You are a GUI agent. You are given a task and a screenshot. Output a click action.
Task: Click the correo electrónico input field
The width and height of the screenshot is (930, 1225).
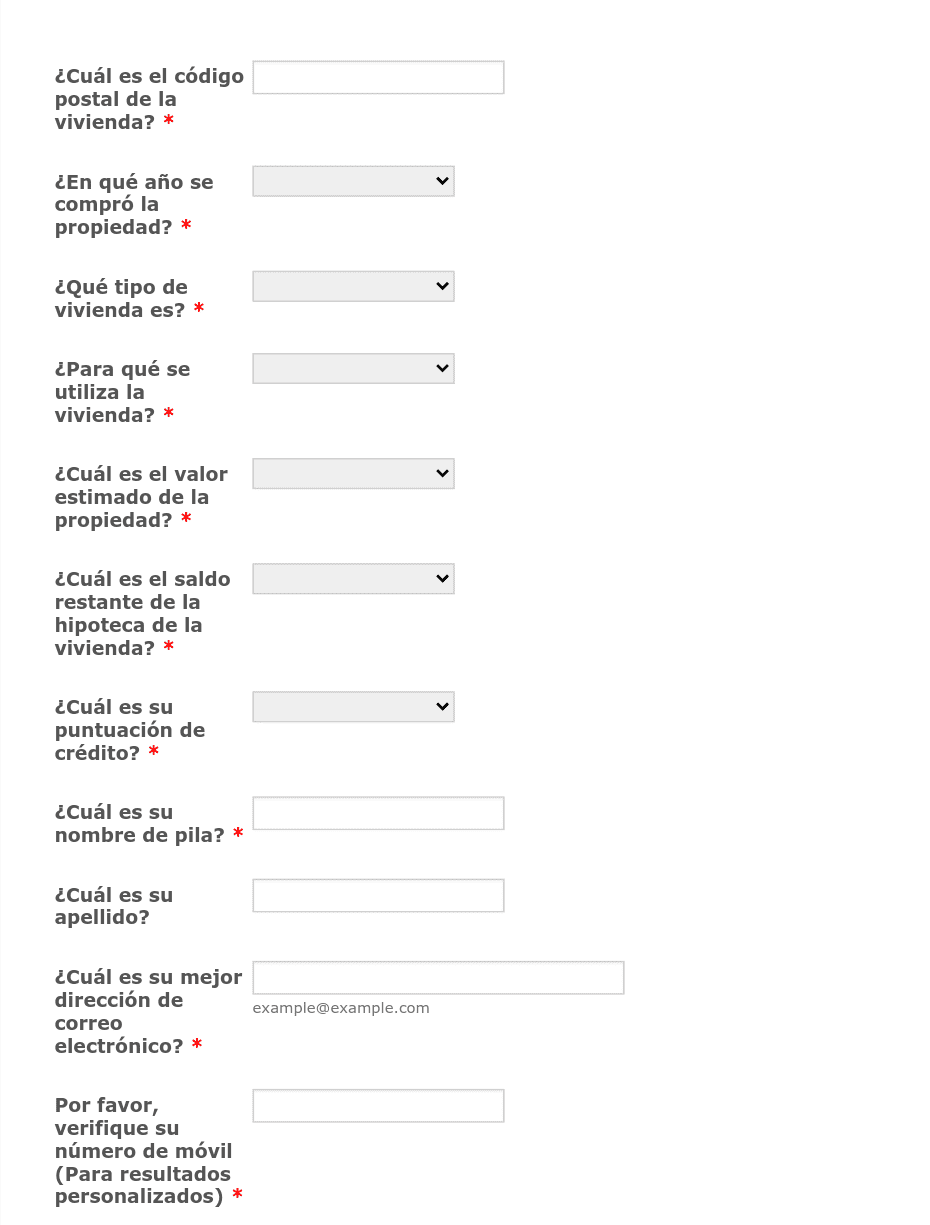point(438,977)
